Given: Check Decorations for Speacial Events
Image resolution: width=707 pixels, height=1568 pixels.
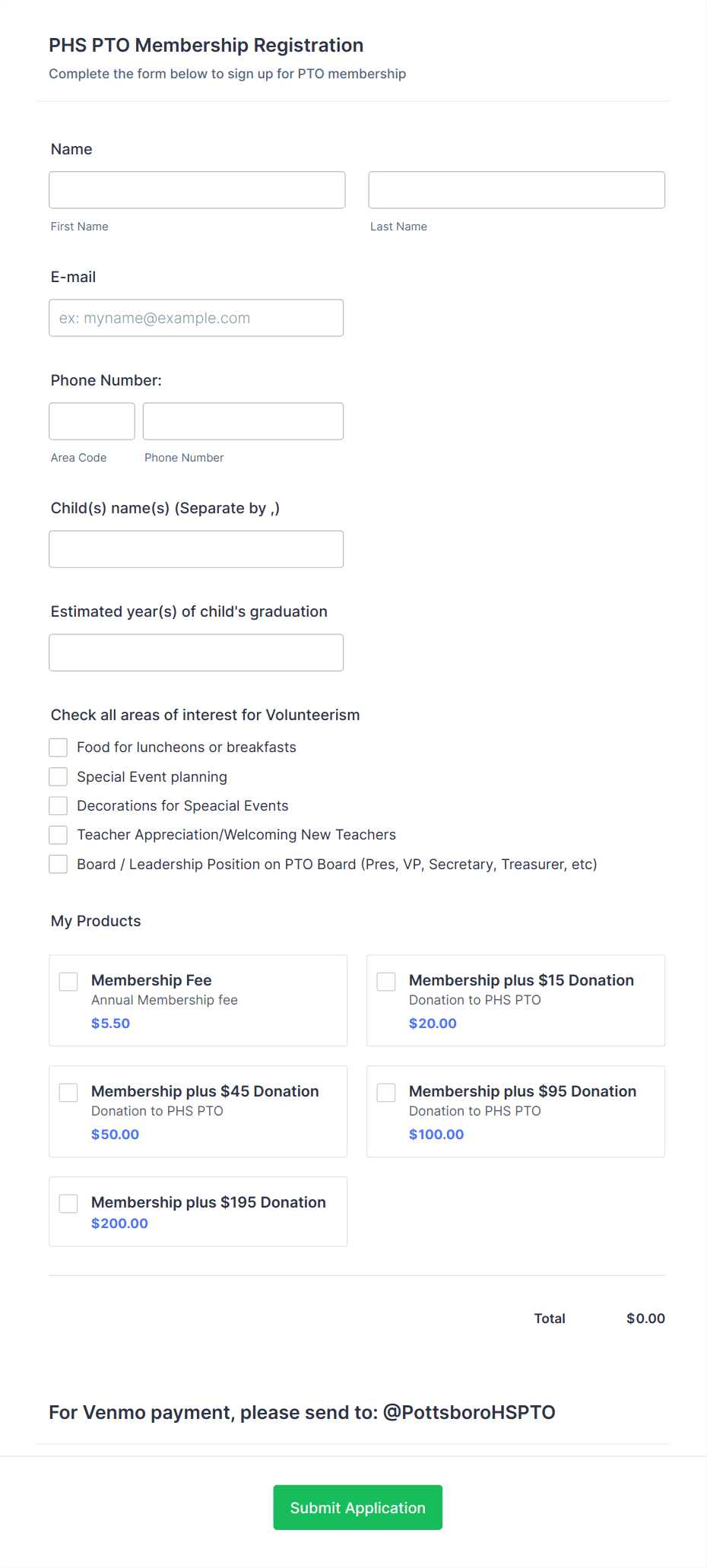Looking at the screenshot, I should click(59, 805).
